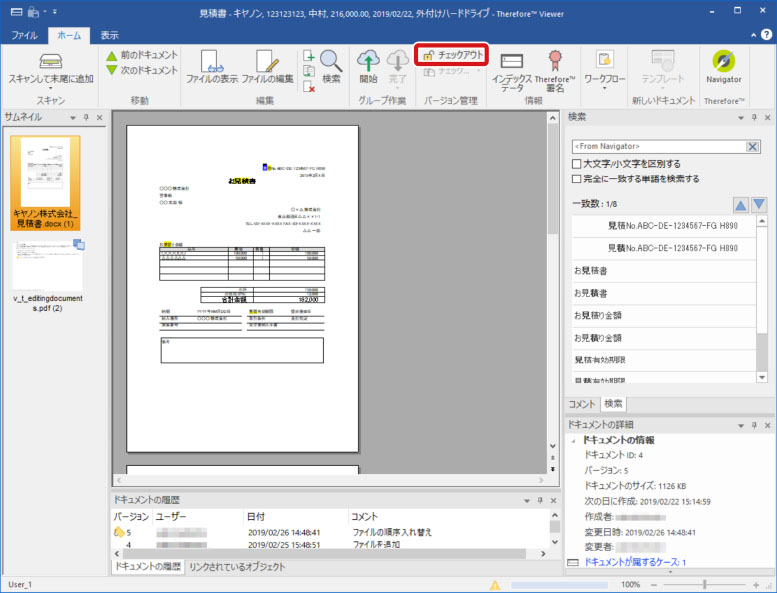Viewport: 777px width, 593px height.
Task: Click the Therefore signature (署名) icon
Action: point(554,62)
